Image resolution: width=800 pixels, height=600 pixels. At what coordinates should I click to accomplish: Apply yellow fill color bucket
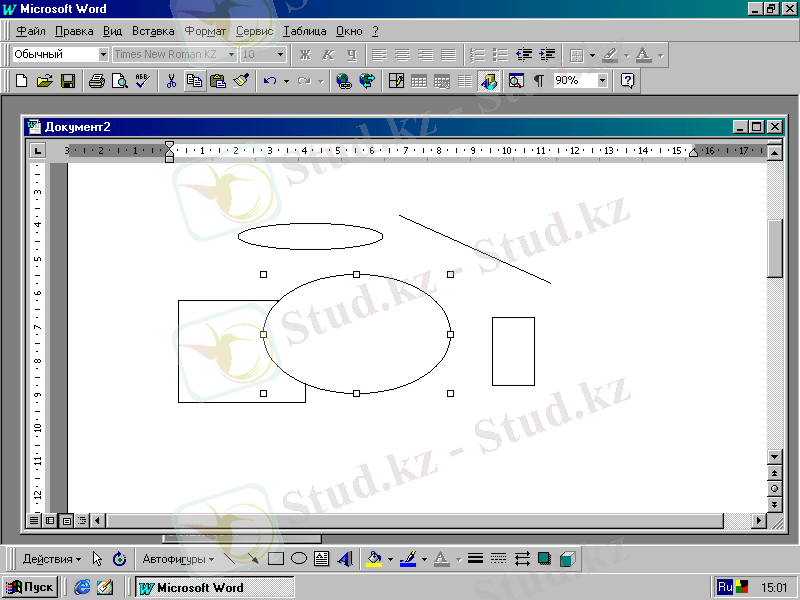[374, 559]
